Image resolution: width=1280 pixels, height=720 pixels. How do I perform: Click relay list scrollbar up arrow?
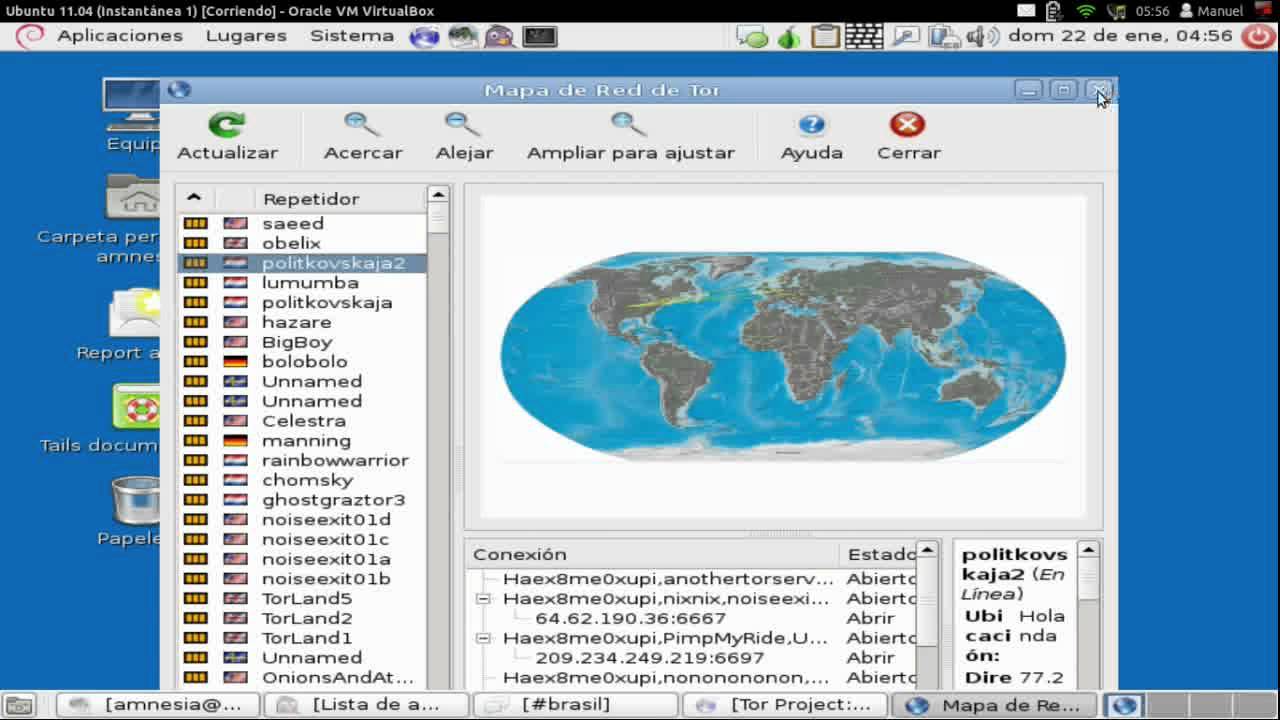tap(437, 194)
